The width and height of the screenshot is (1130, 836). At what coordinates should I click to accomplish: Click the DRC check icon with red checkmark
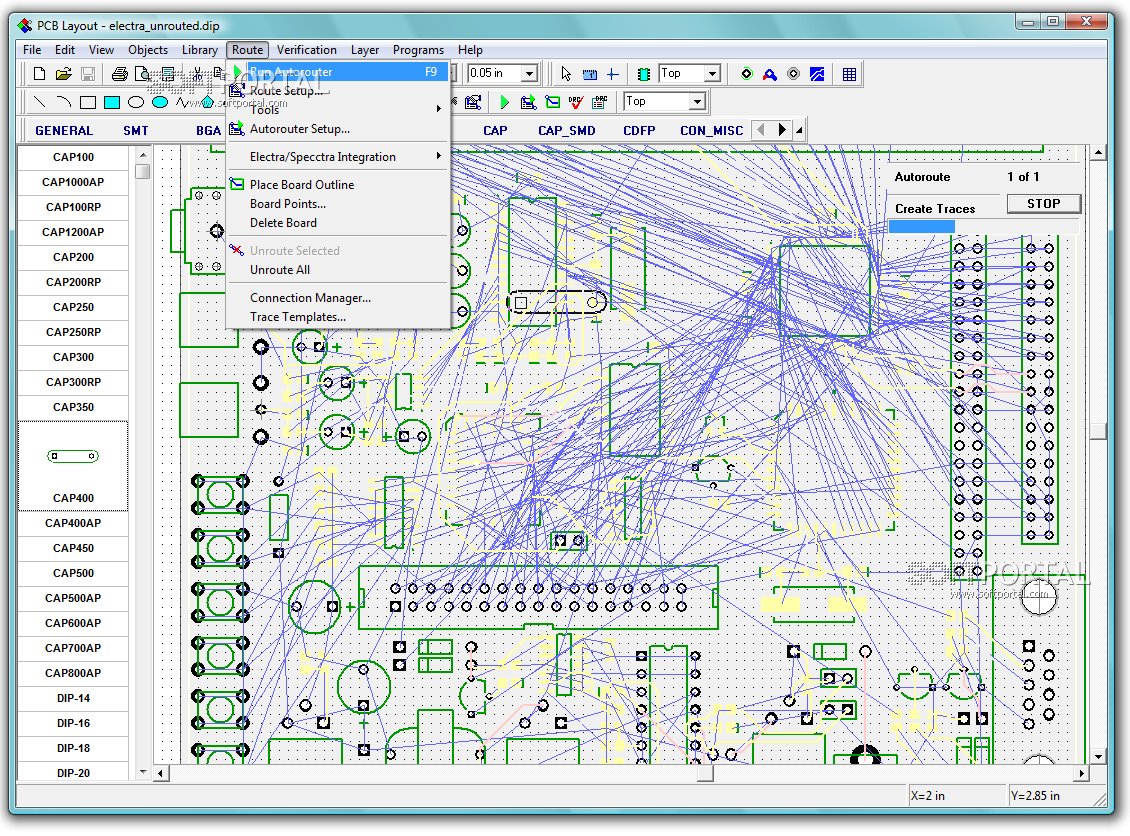576,102
